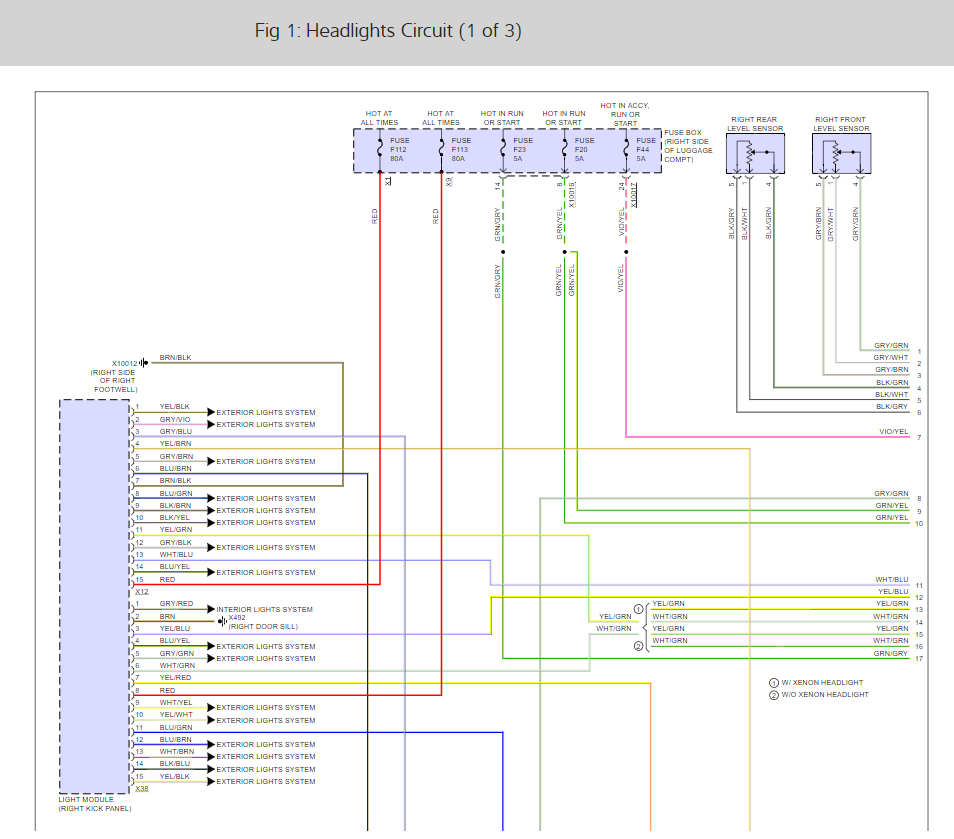
Task: Select the GRY/BLK wire label
Action: (176, 542)
